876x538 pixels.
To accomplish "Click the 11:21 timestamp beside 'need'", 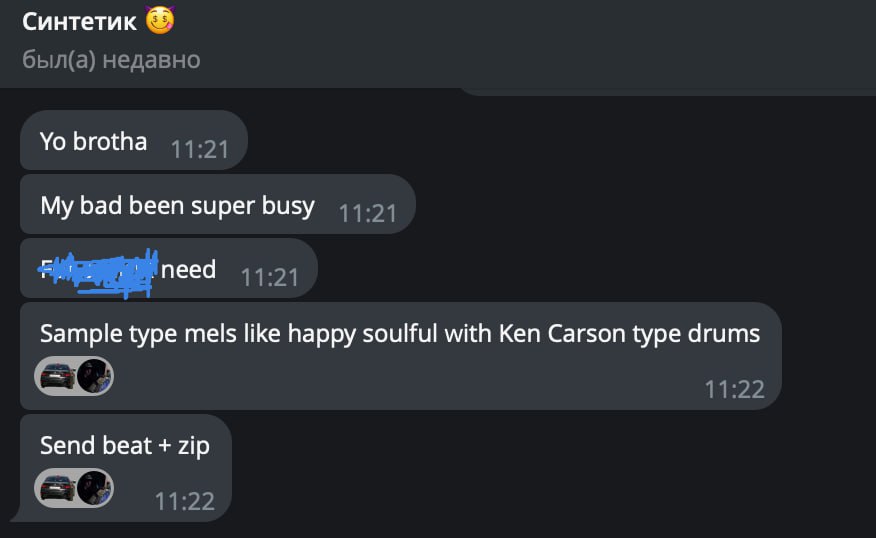I will click(x=270, y=278).
